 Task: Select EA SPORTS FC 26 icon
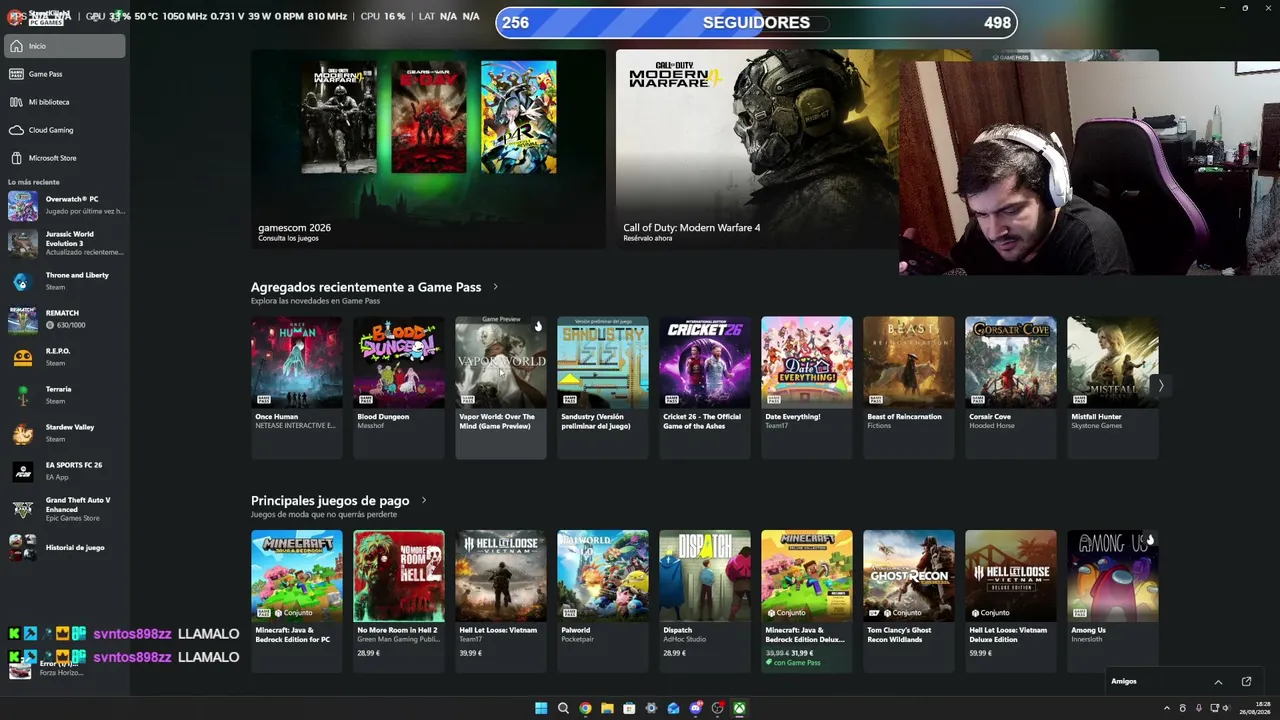[23, 471]
